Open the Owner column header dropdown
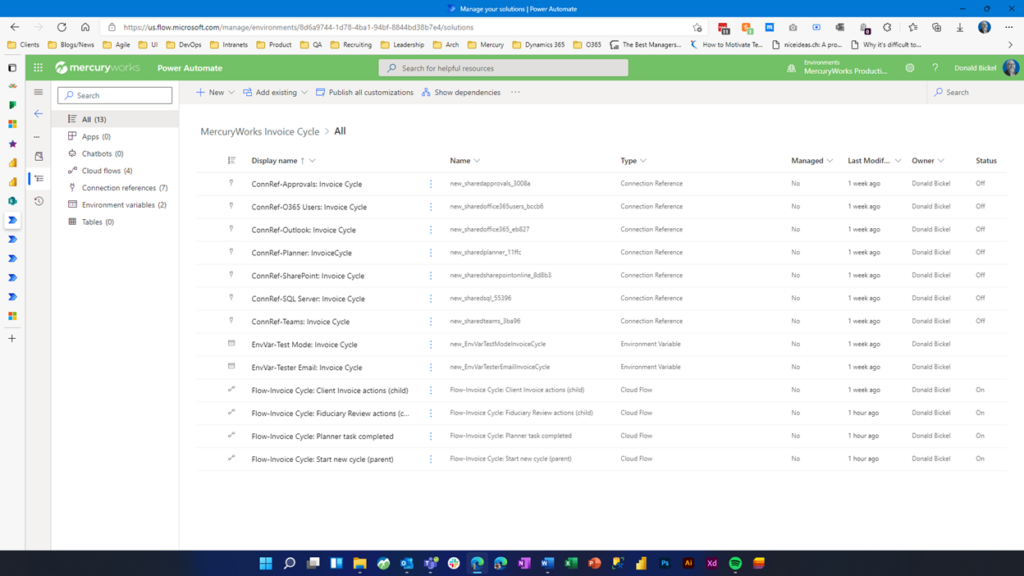Screen dimensions: 1024x576 pyautogui.click(x=943, y=160)
